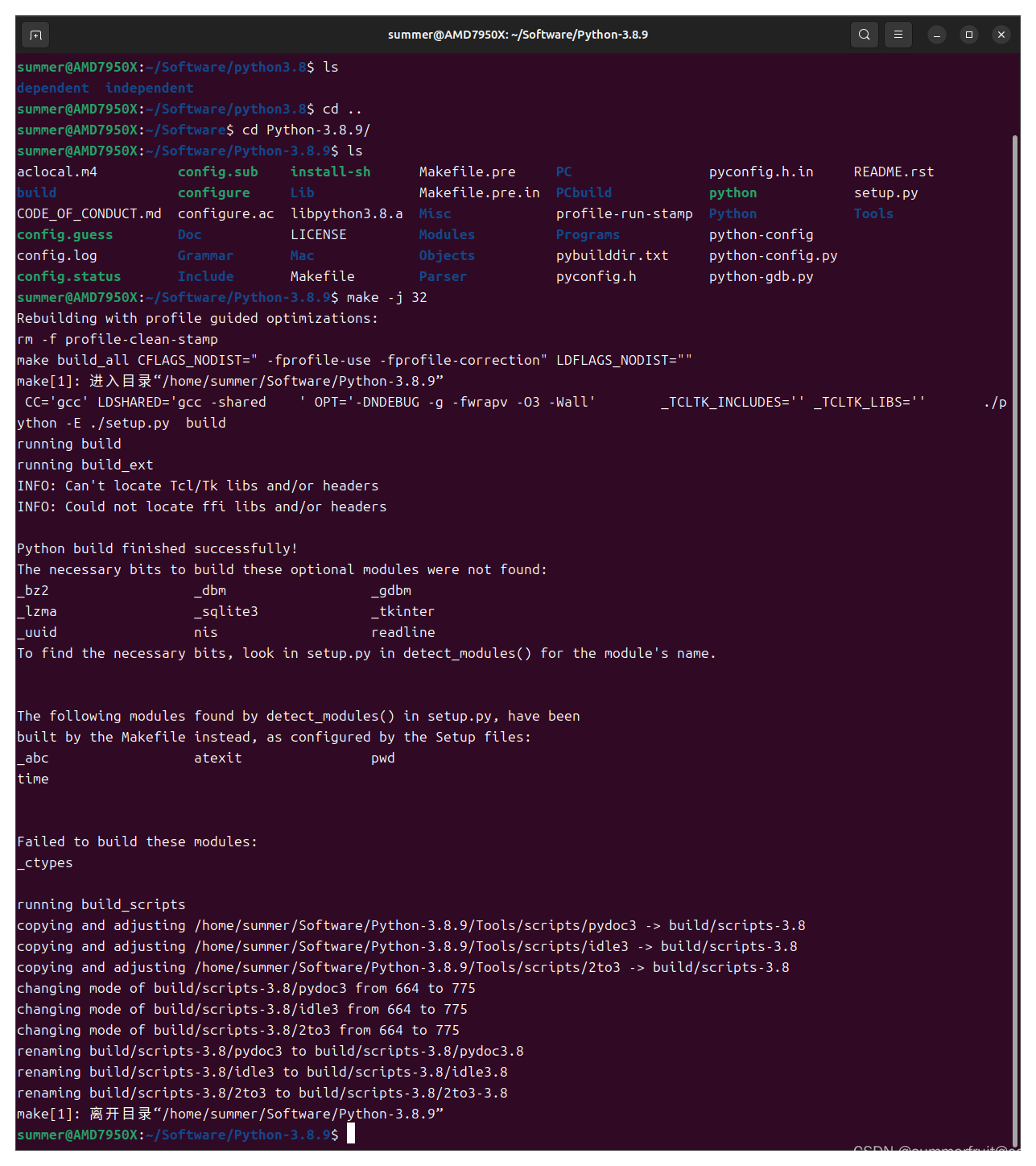Screen dimensions: 1036x1166
Task: Click the 'Doc' directory name
Action: coord(190,234)
